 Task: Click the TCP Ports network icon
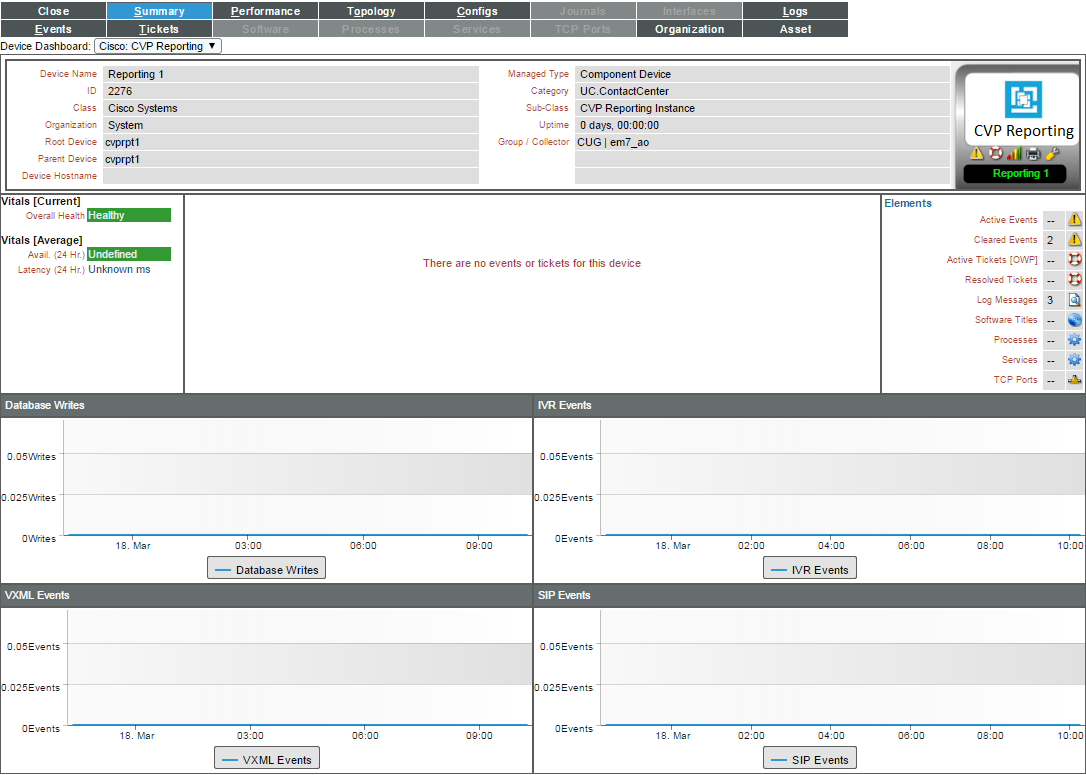coord(1074,380)
